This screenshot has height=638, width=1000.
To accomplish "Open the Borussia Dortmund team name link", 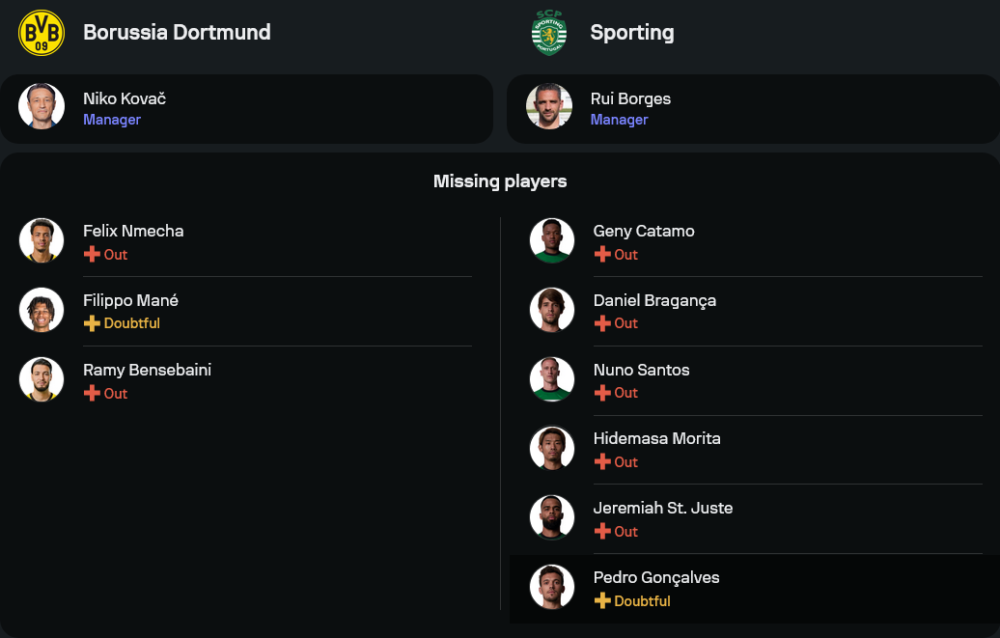I will click(177, 32).
